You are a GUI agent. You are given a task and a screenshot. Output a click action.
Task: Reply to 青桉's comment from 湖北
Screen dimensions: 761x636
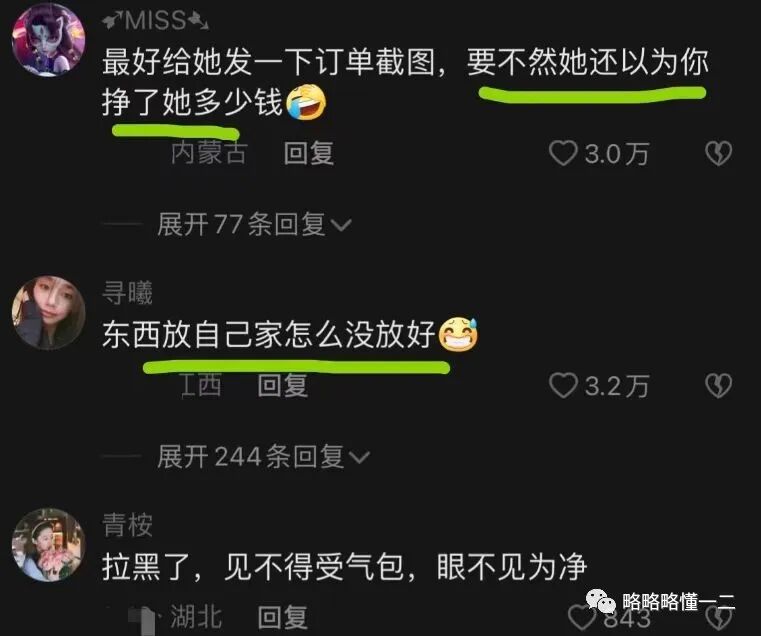282,618
